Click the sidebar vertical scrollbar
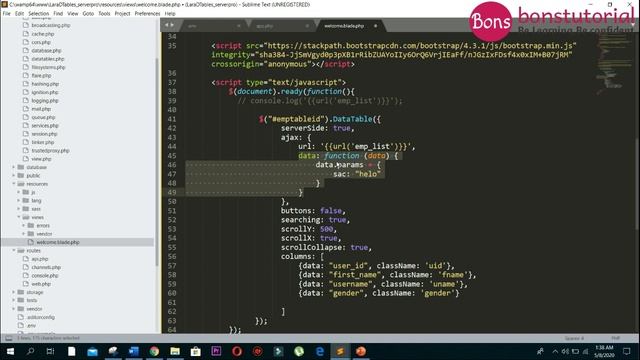The image size is (640, 360). (x=157, y=161)
